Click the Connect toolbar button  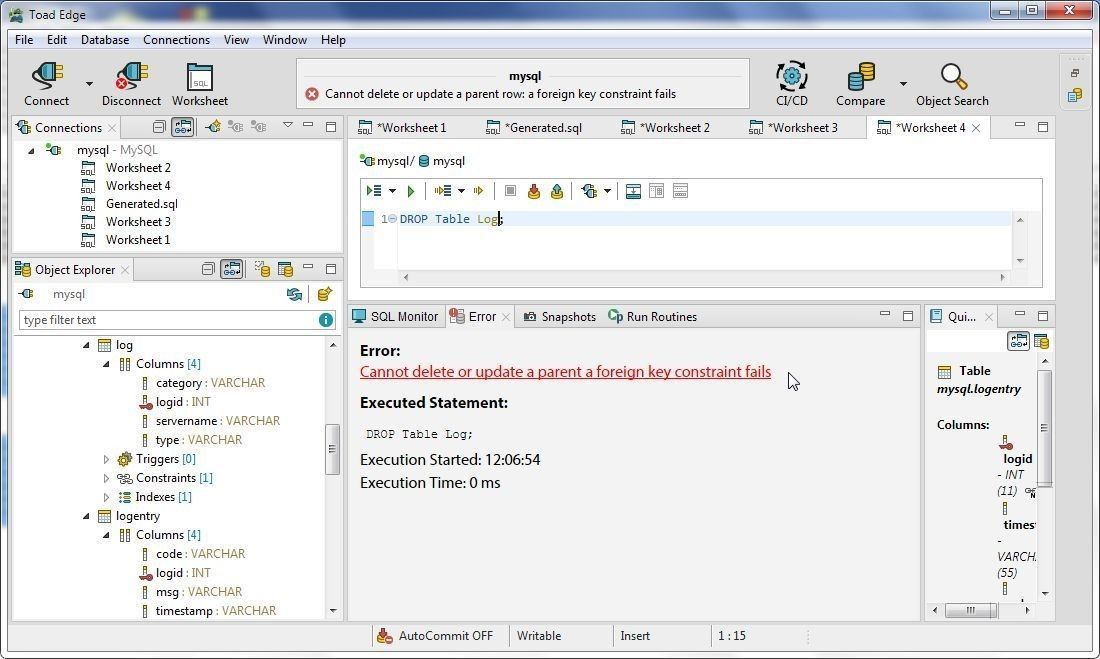point(46,84)
